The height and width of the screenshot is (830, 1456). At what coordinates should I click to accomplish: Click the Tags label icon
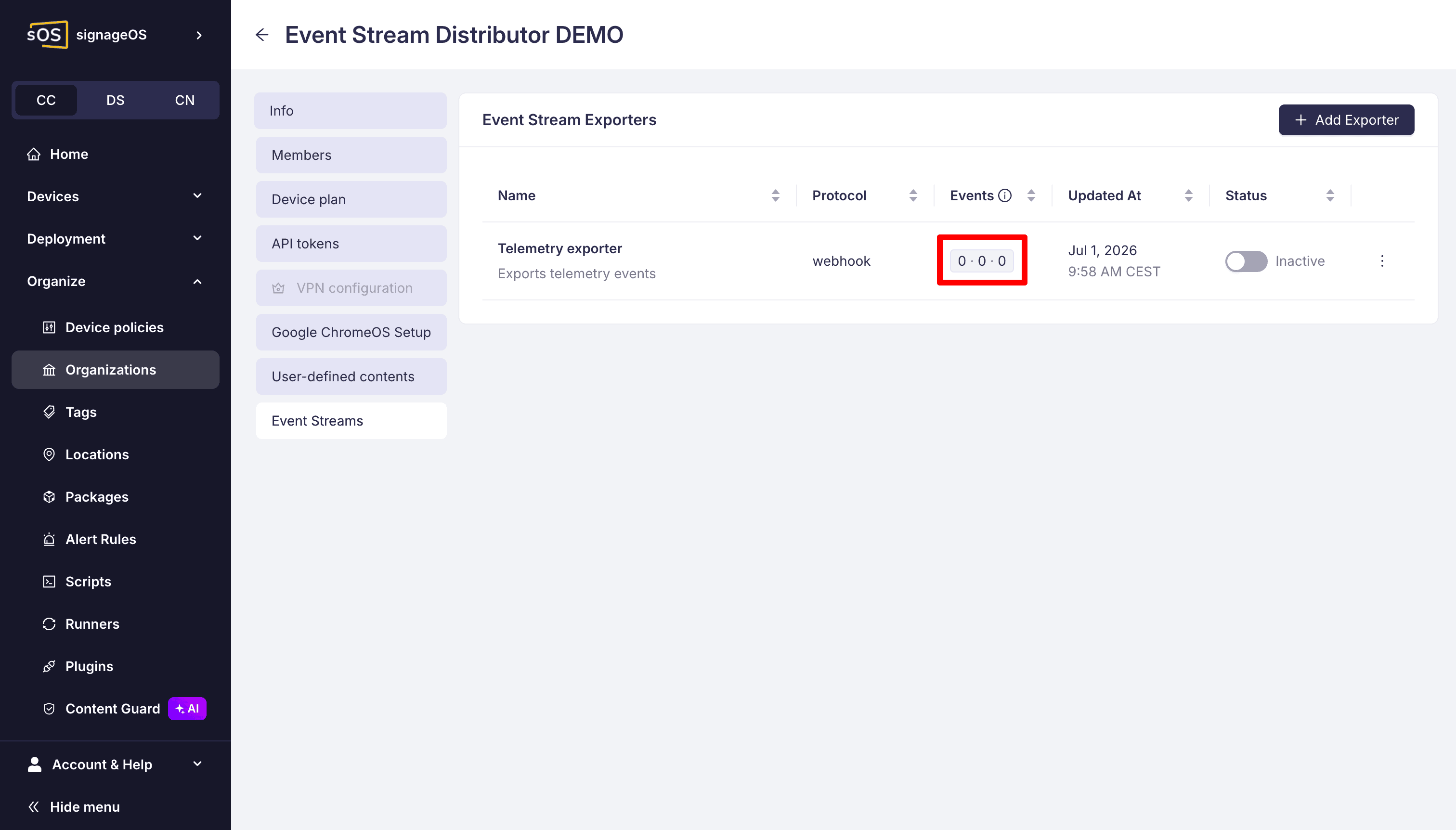pos(49,412)
